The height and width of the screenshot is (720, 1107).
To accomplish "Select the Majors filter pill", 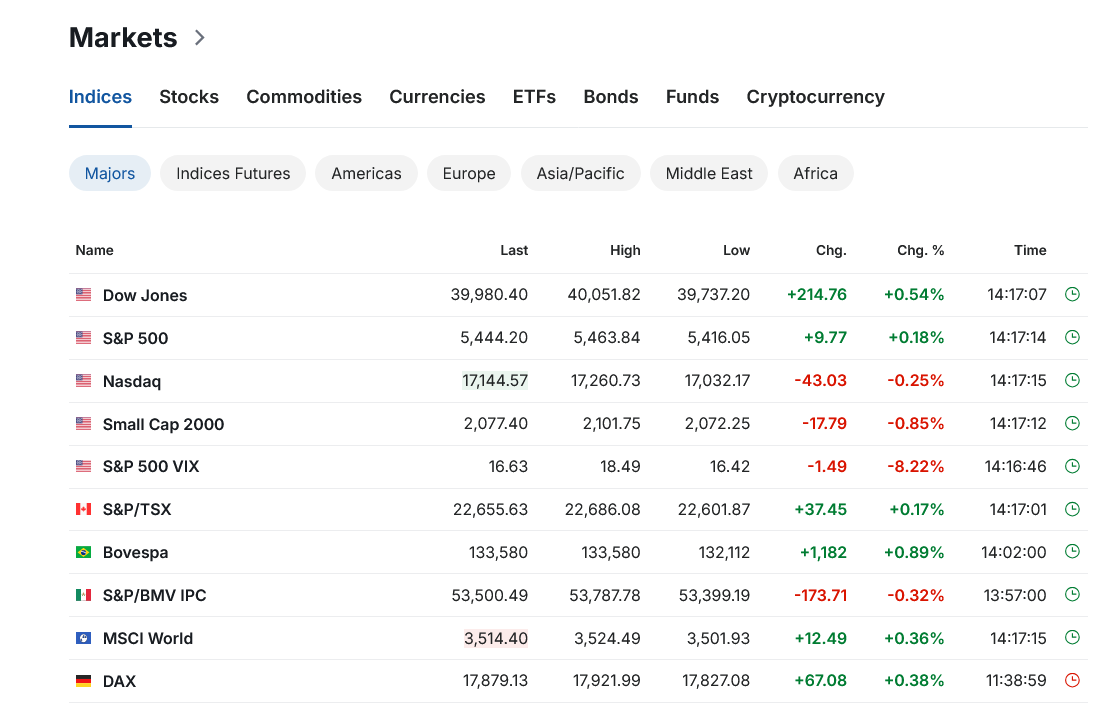I will (110, 173).
